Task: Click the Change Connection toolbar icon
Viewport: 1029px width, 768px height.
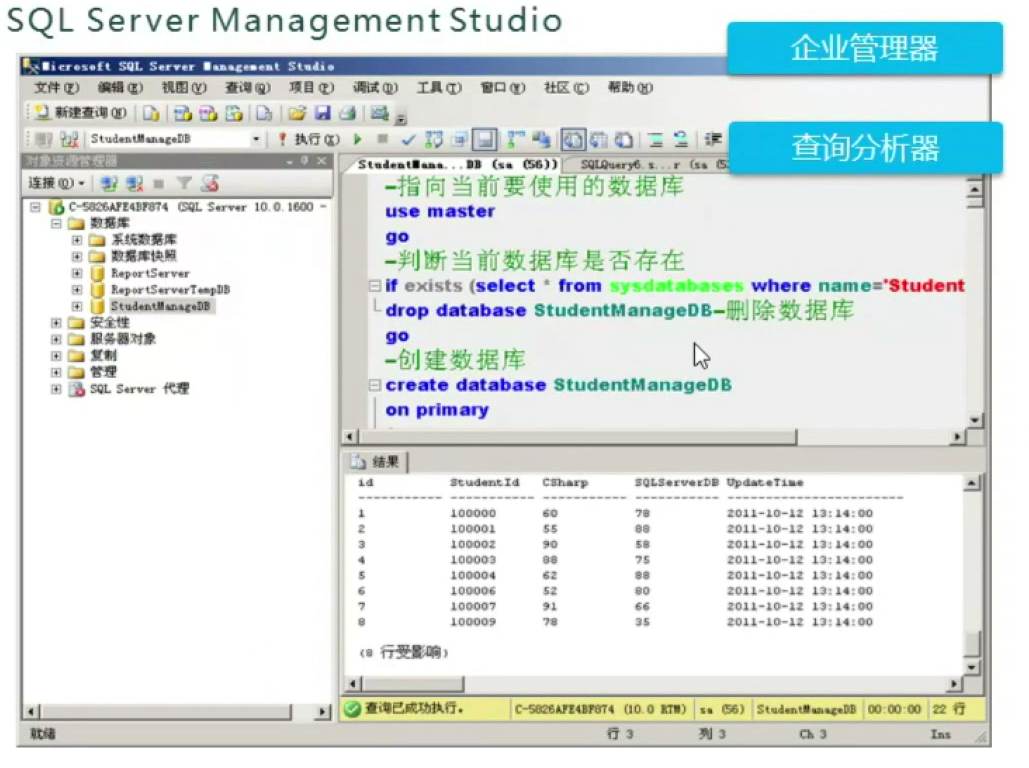Action: pyautogui.click(x=69, y=139)
